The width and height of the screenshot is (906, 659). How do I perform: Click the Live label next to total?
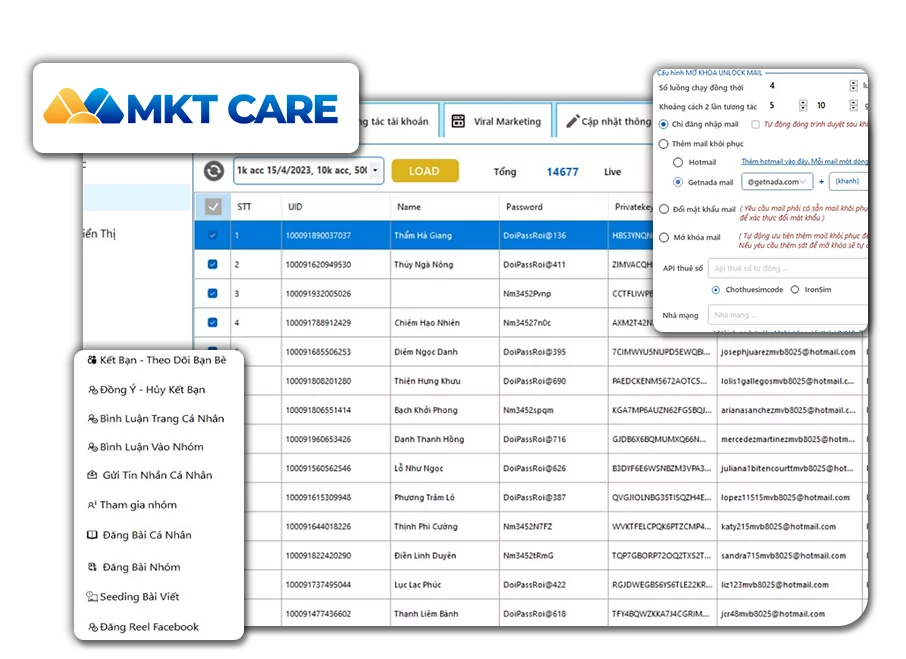[x=612, y=172]
